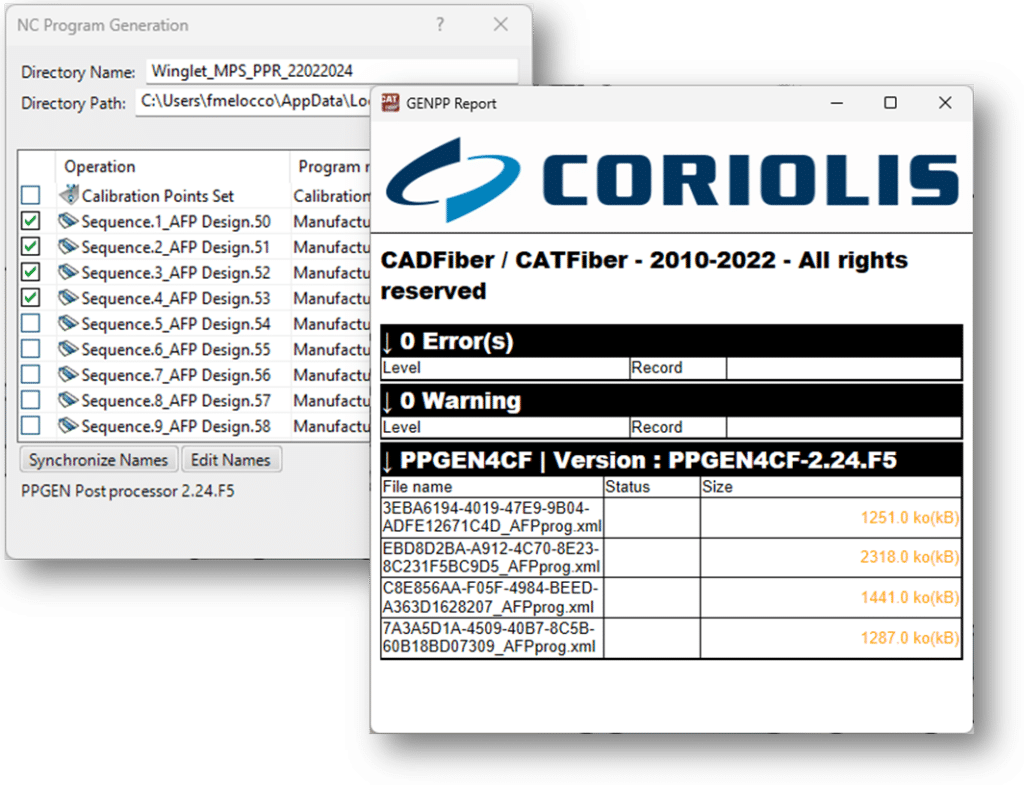
Task: Uncheck Sequence.3_AFP Design.52
Action: point(31,272)
